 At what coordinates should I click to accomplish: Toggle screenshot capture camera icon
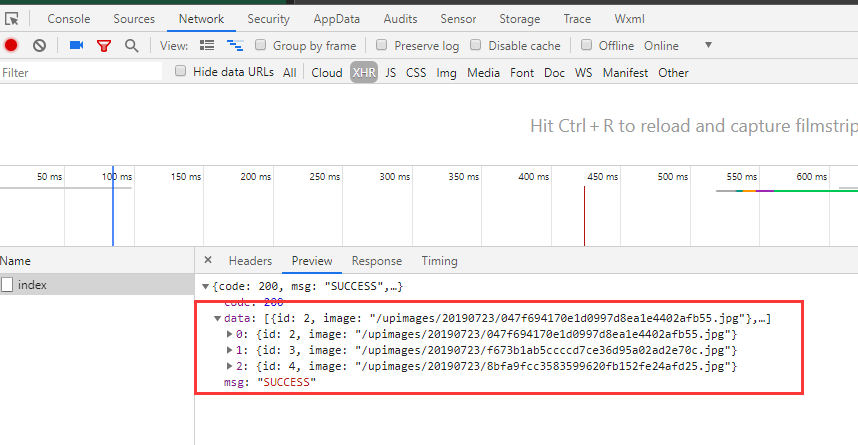coord(76,45)
